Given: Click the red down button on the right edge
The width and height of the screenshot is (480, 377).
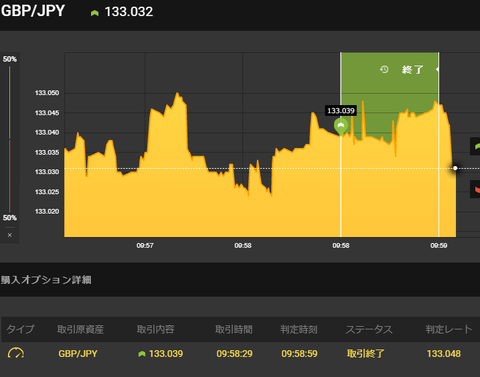Looking at the screenshot, I should (475, 189).
